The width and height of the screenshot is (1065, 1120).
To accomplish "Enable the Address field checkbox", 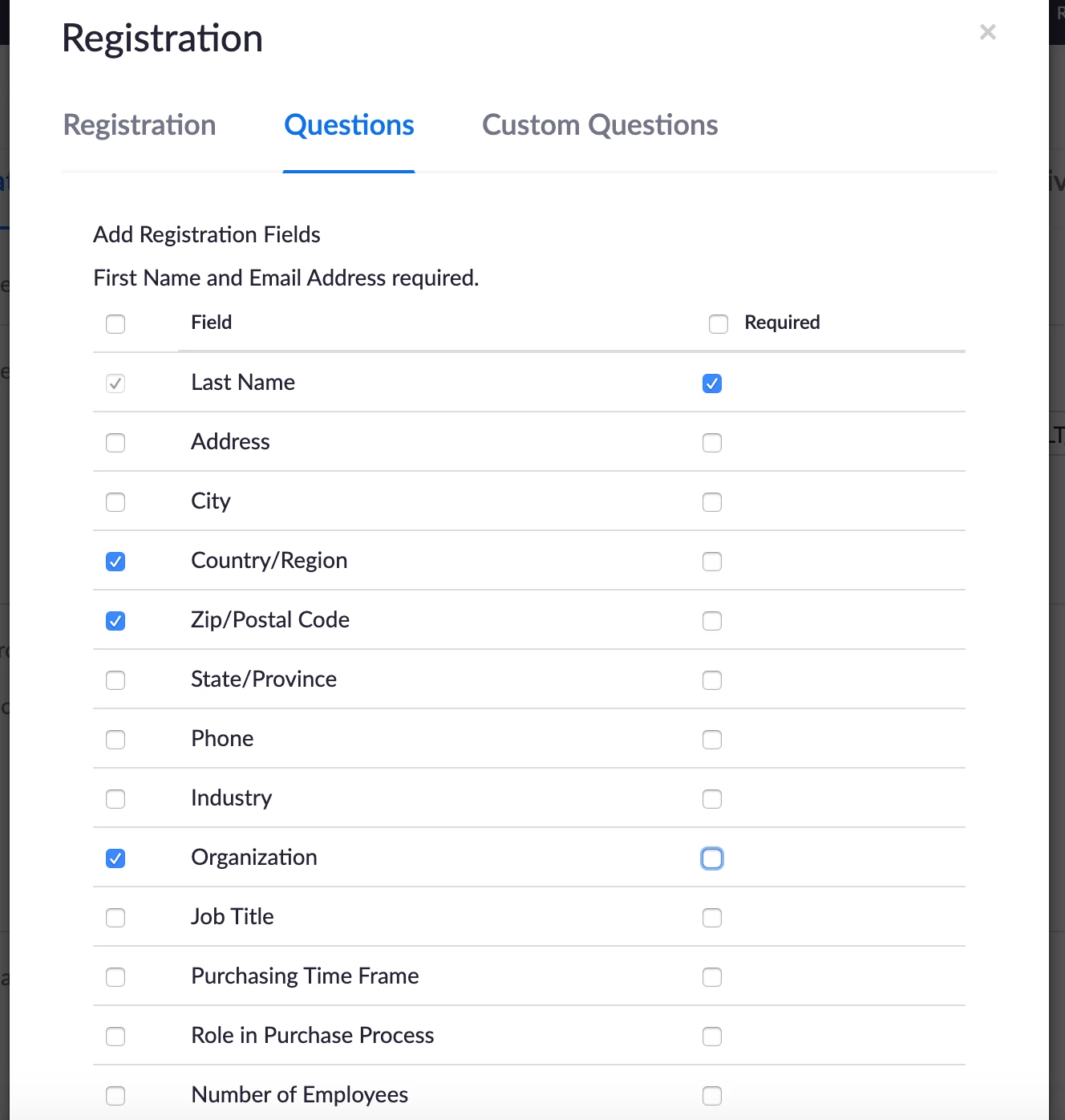I will point(115,443).
